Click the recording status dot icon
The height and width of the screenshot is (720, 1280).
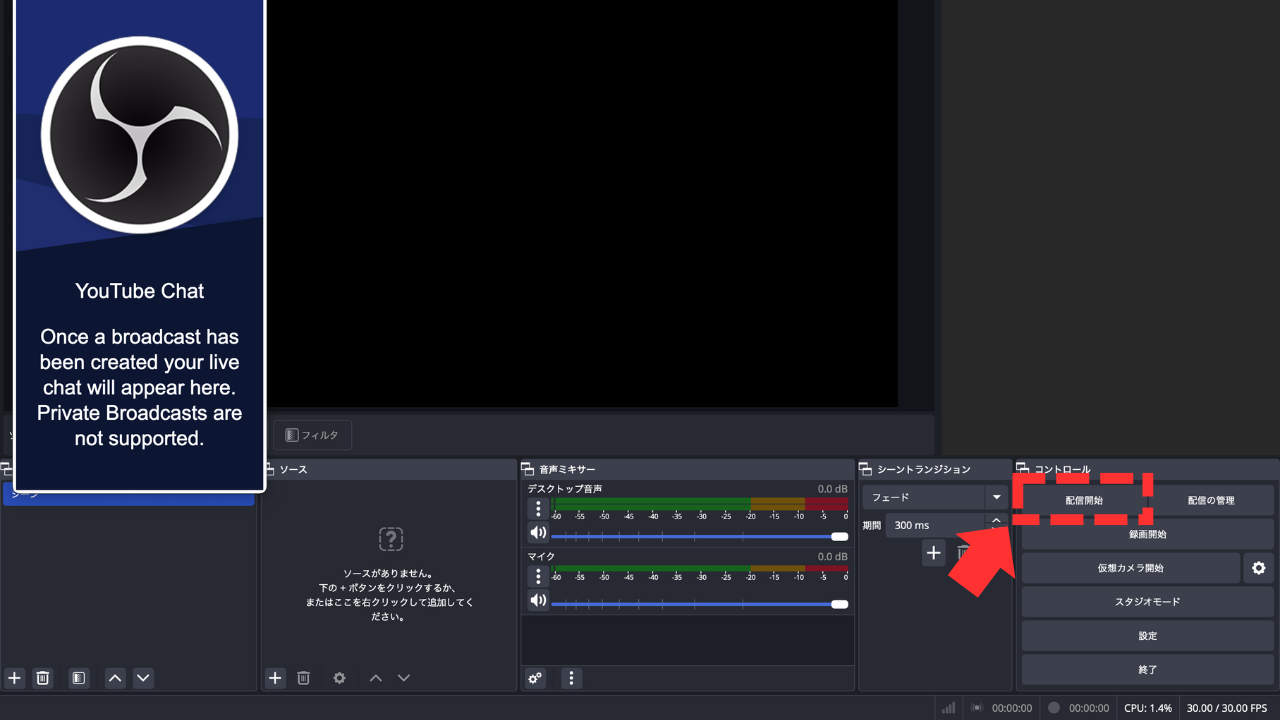[x=1053, y=708]
